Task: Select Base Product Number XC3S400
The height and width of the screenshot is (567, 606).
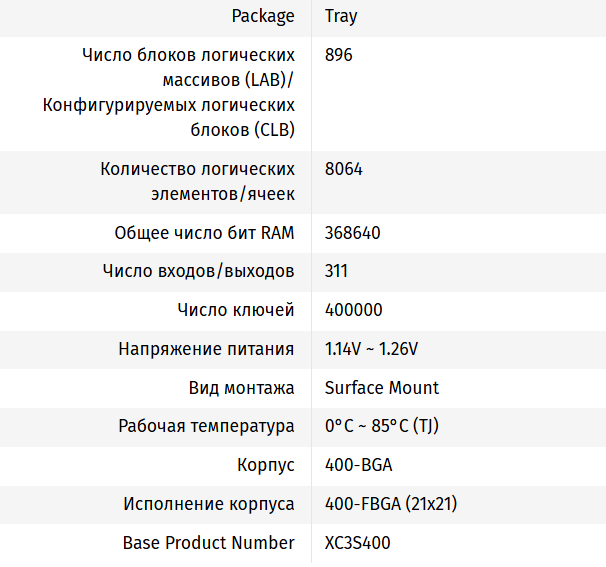Action: 358,543
